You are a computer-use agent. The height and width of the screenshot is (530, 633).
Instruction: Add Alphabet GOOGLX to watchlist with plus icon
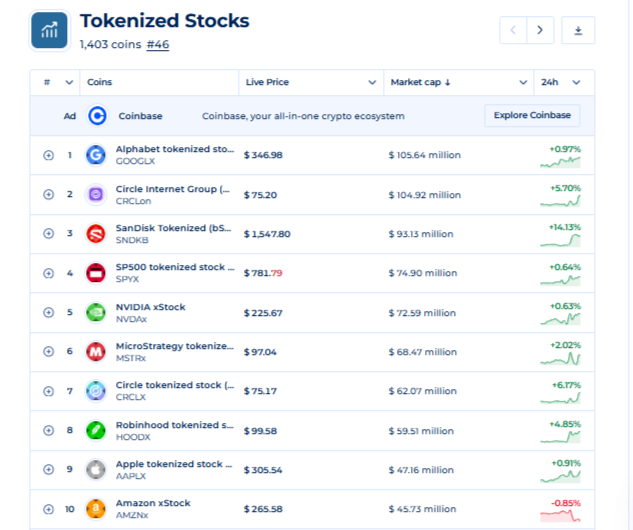(x=48, y=155)
